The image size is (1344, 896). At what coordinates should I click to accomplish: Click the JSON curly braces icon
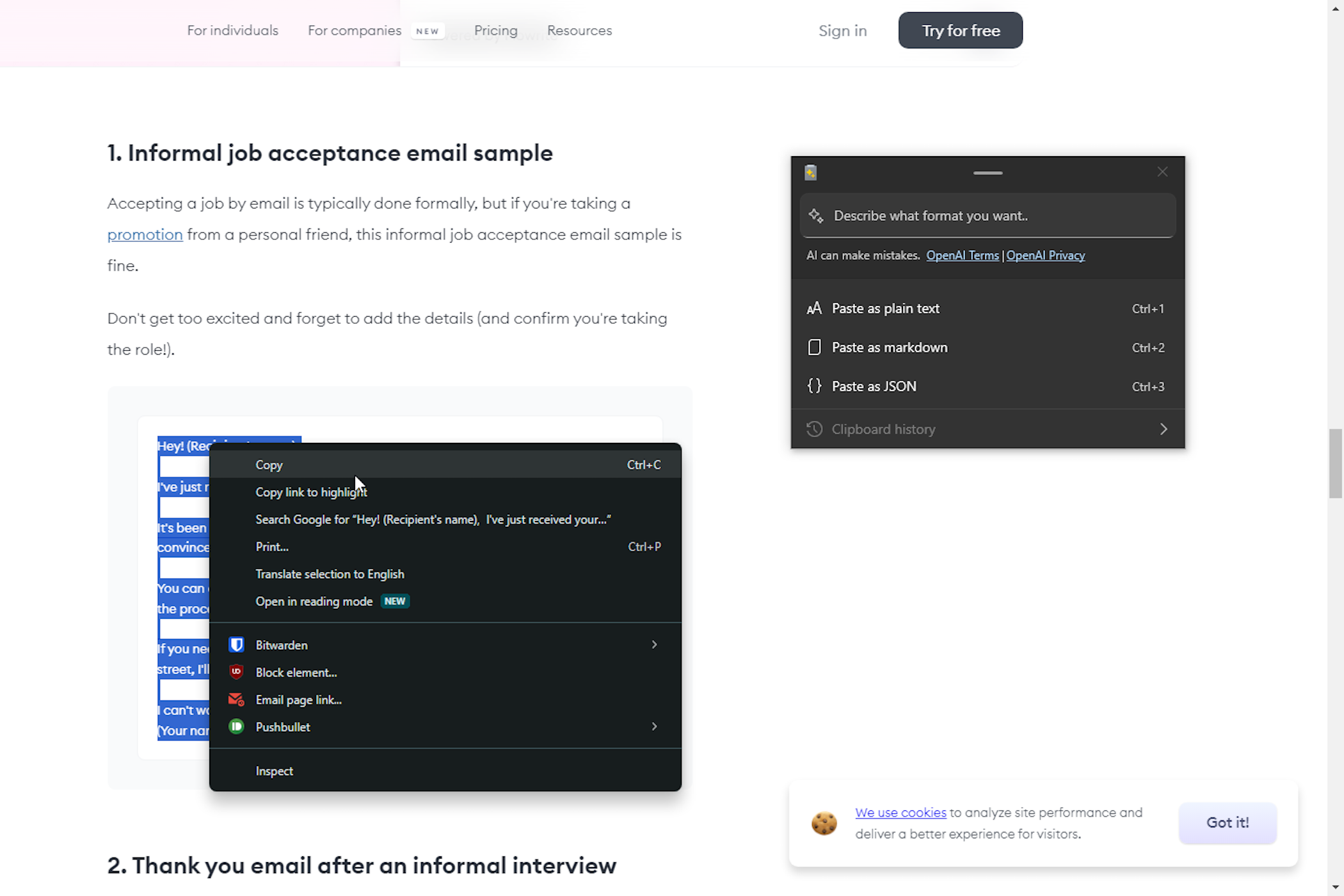(x=814, y=386)
